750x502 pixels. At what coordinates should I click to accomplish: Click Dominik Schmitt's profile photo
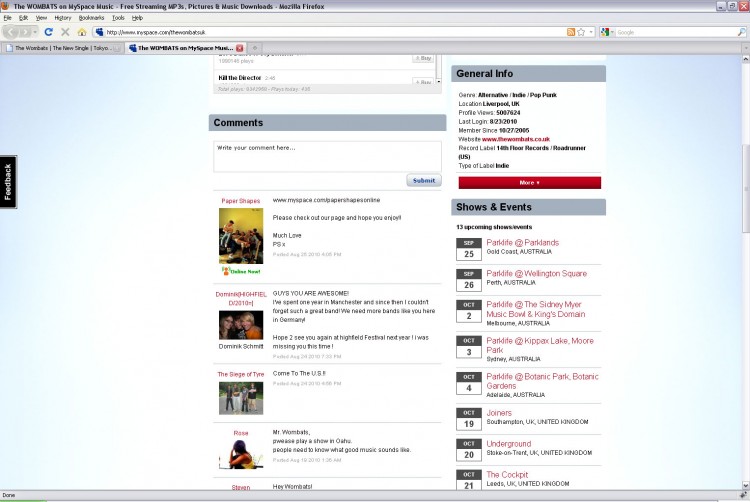coord(241,325)
